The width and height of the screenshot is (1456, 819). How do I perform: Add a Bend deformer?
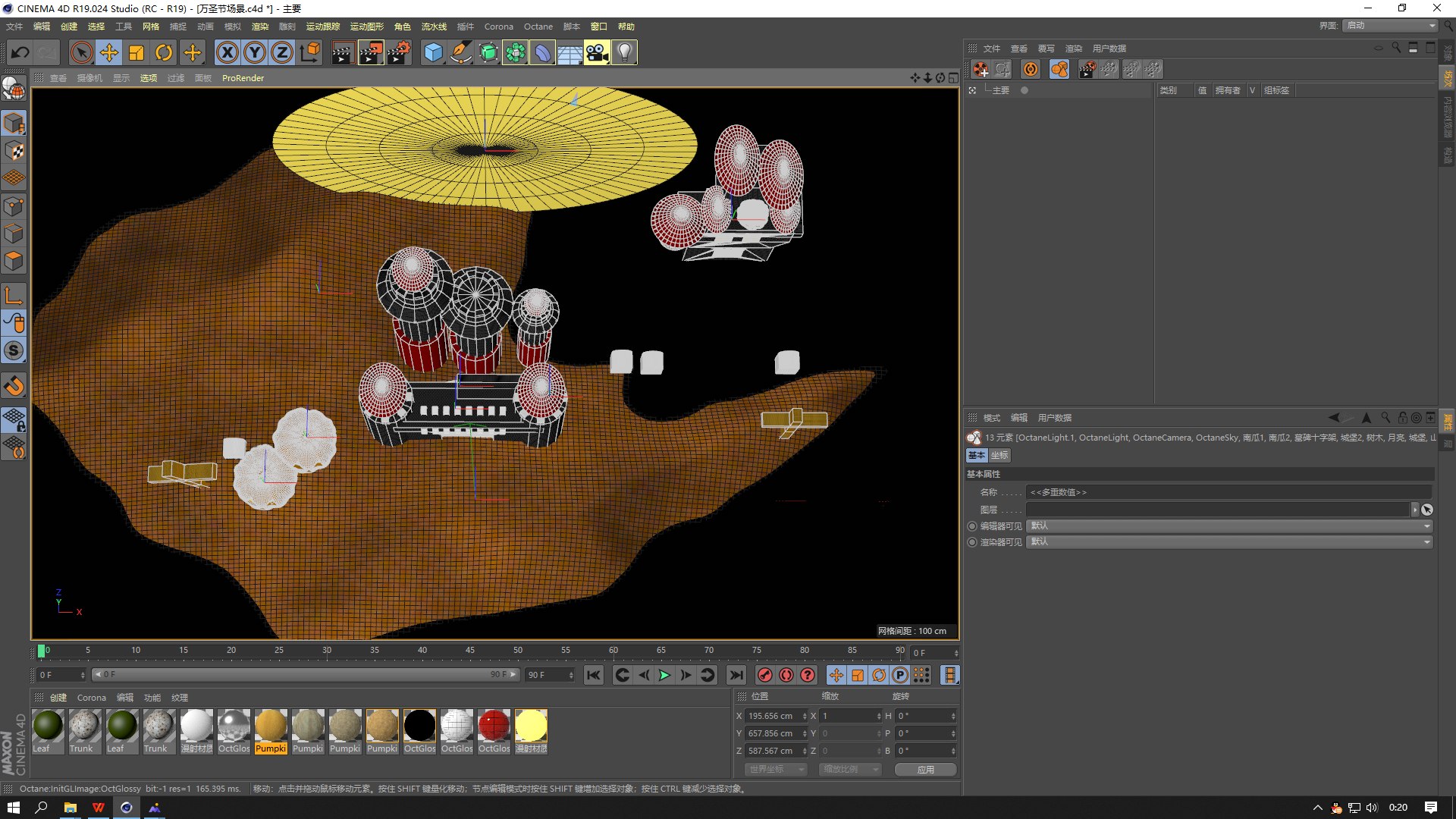[x=543, y=52]
